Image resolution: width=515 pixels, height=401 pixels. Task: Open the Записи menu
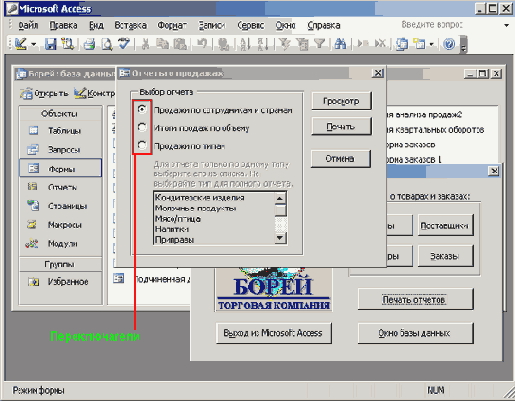click(x=212, y=25)
